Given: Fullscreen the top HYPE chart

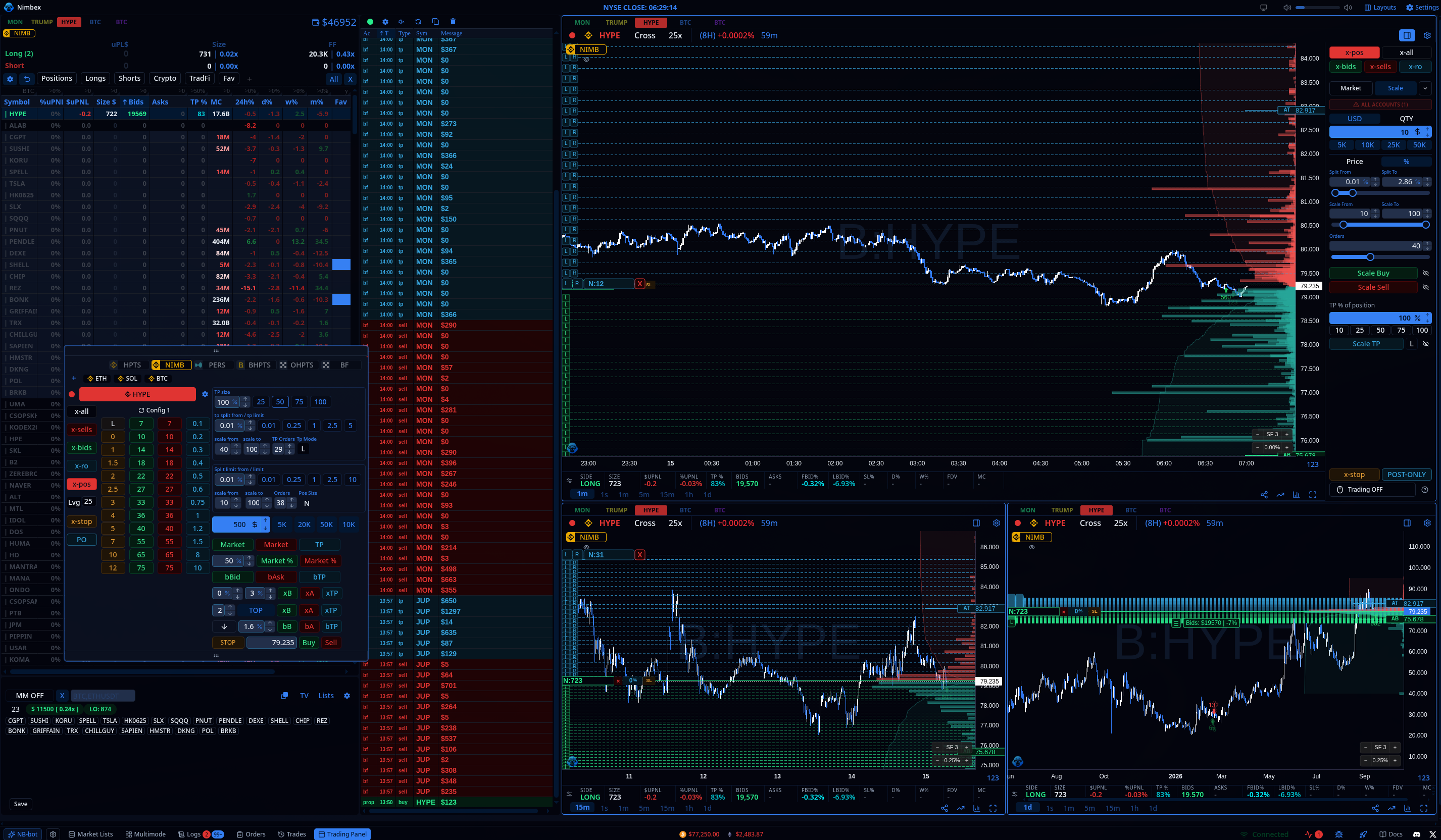Looking at the screenshot, I should (x=1312, y=495).
